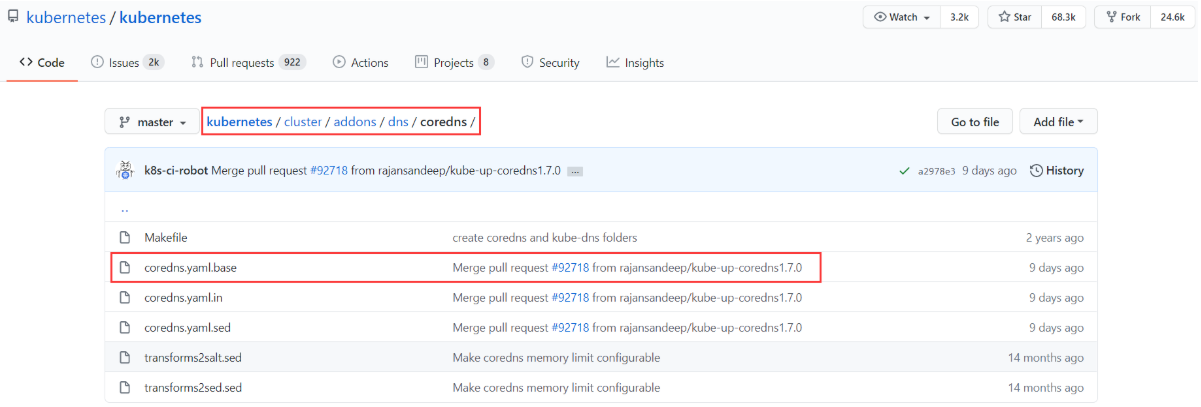Go to cluster folder in breadcrumb
Screen dimensions: 1201x407
tap(303, 122)
